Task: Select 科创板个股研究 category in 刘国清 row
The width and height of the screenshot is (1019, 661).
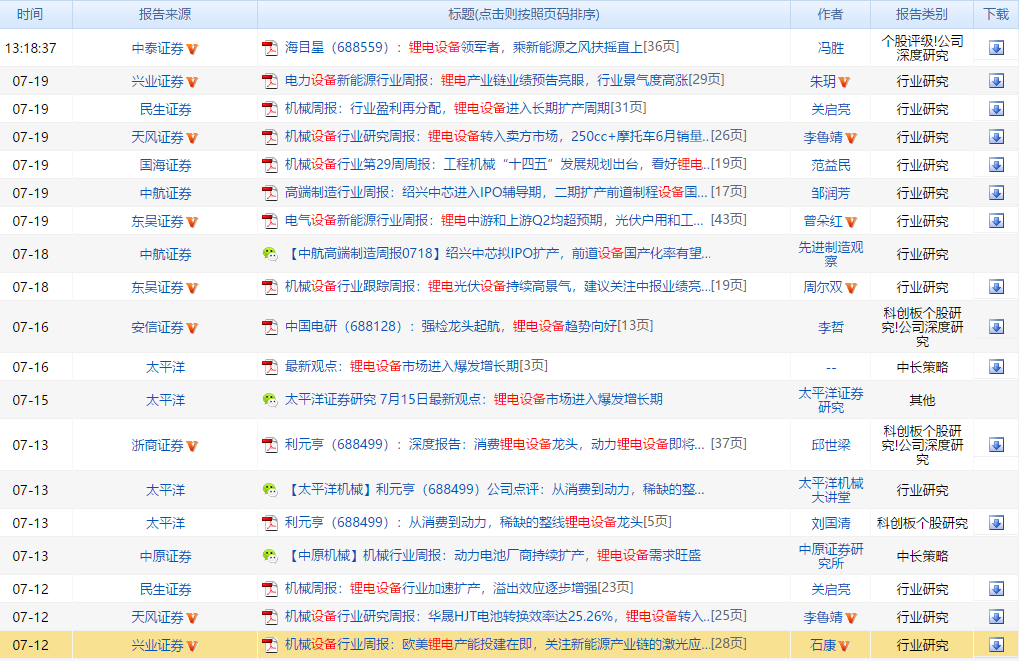Action: point(922,523)
